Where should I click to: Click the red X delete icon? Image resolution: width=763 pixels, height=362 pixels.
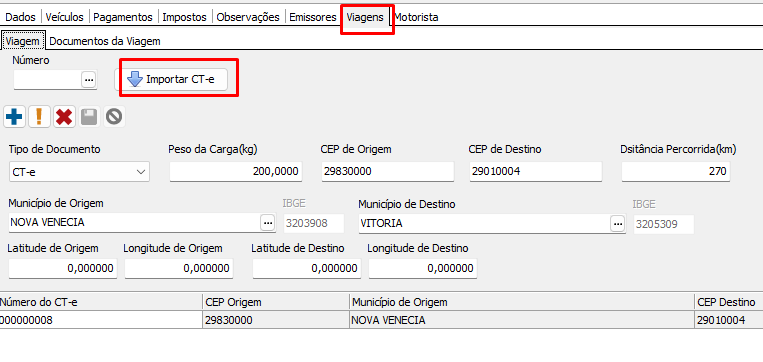[64, 117]
